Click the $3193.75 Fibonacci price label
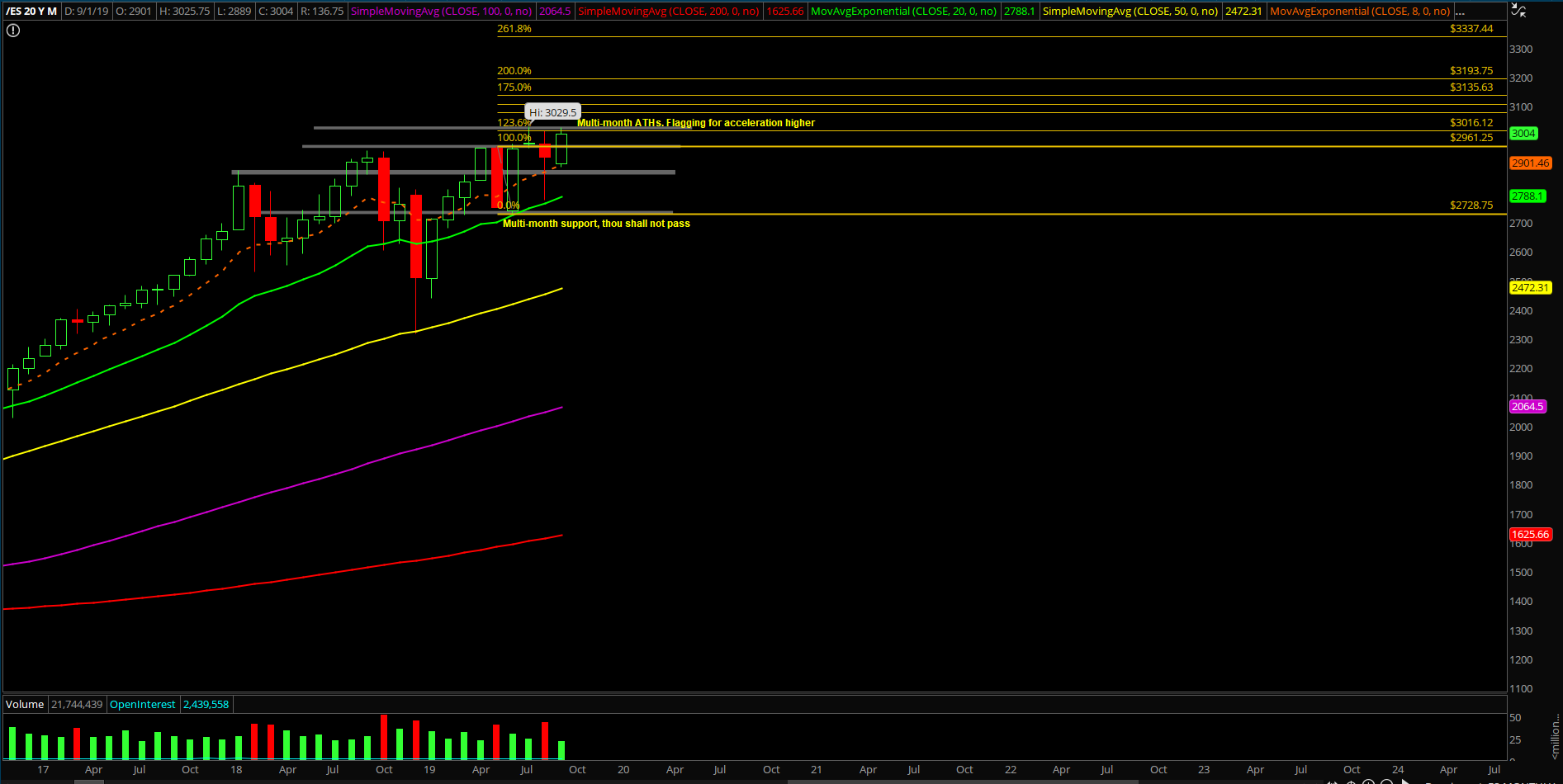 pyautogui.click(x=1471, y=71)
